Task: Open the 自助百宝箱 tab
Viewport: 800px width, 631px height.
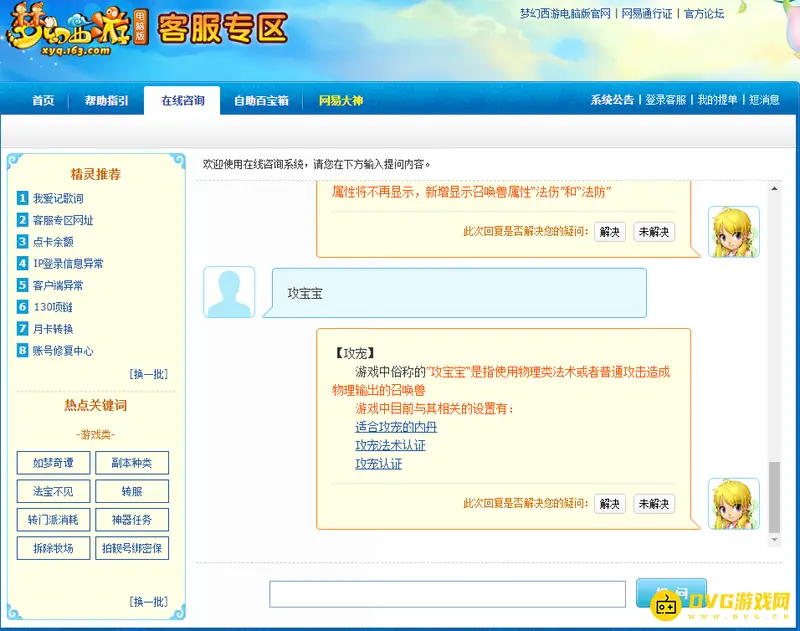Action: [x=261, y=100]
